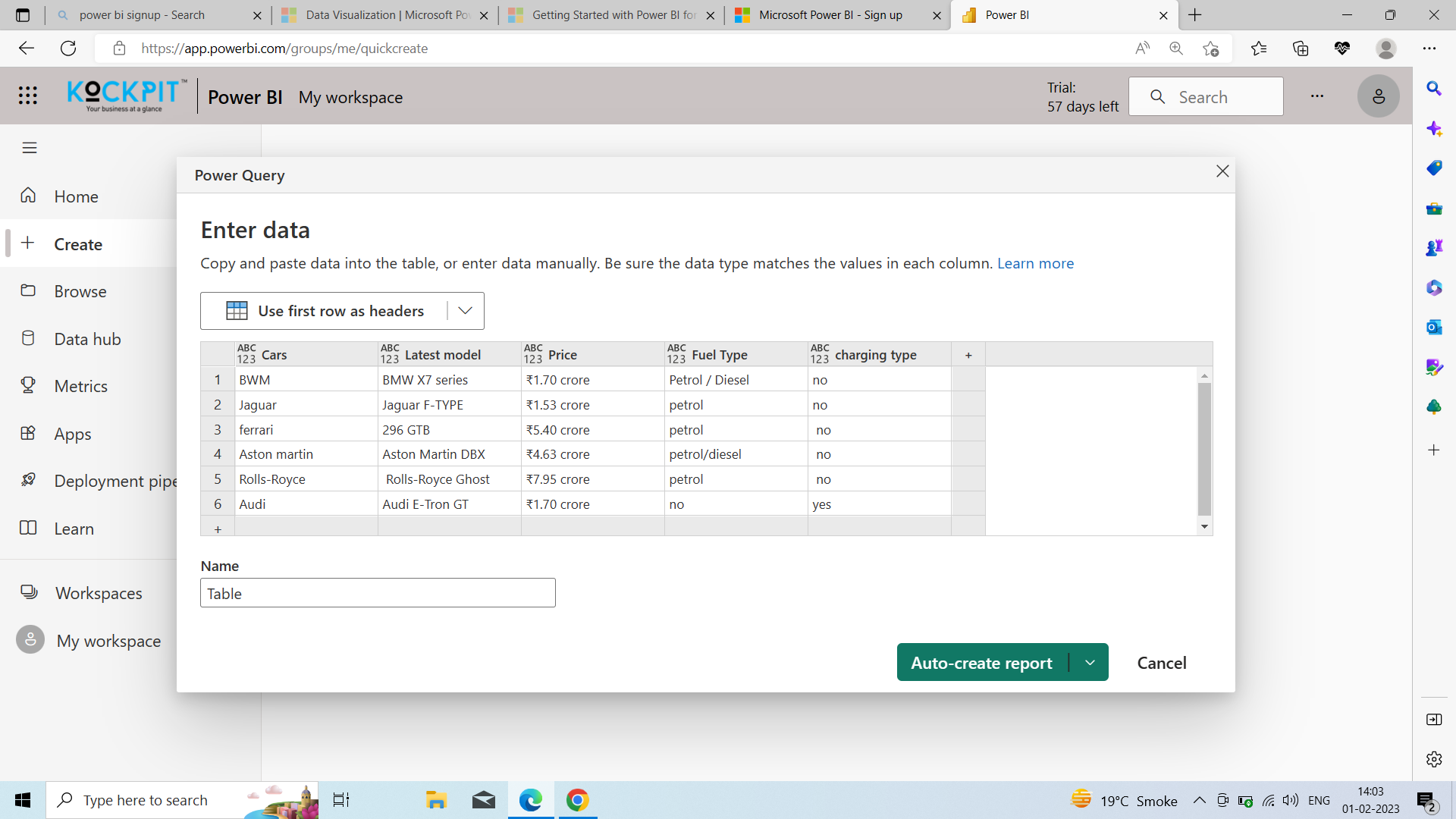Open File Explorer from the taskbar

435,800
